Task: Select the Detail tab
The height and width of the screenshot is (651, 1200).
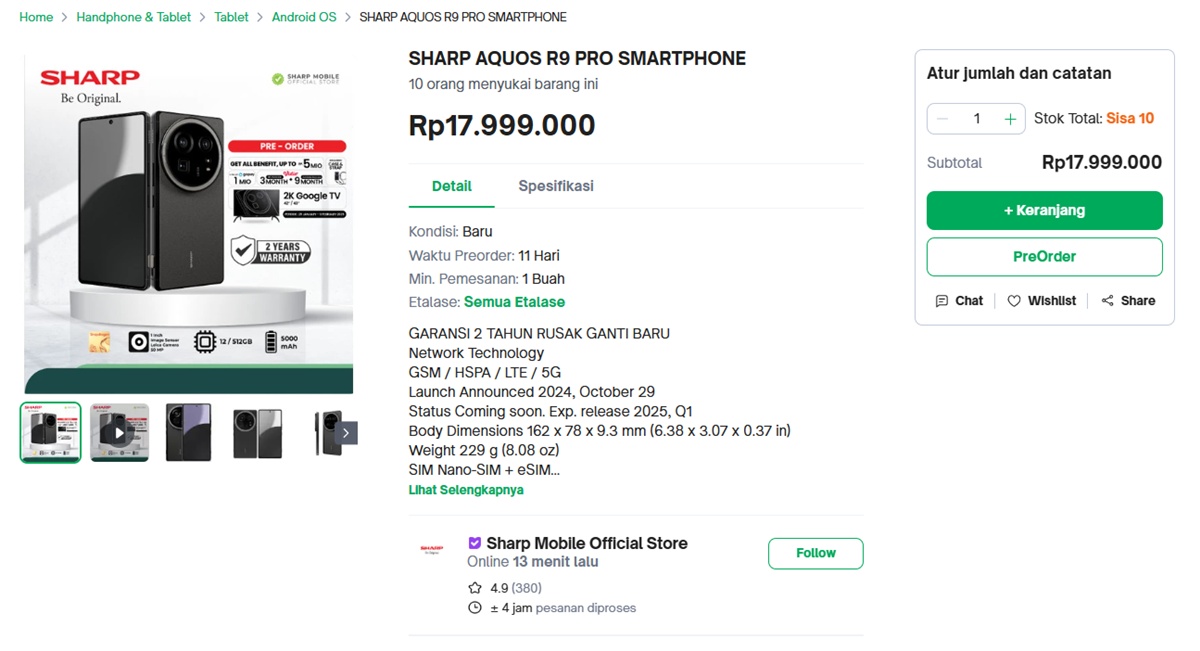Action: tap(451, 186)
